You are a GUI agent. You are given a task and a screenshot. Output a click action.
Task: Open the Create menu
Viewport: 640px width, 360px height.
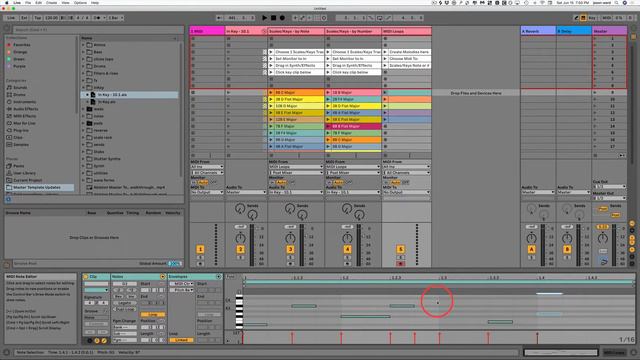click(x=51, y=2)
